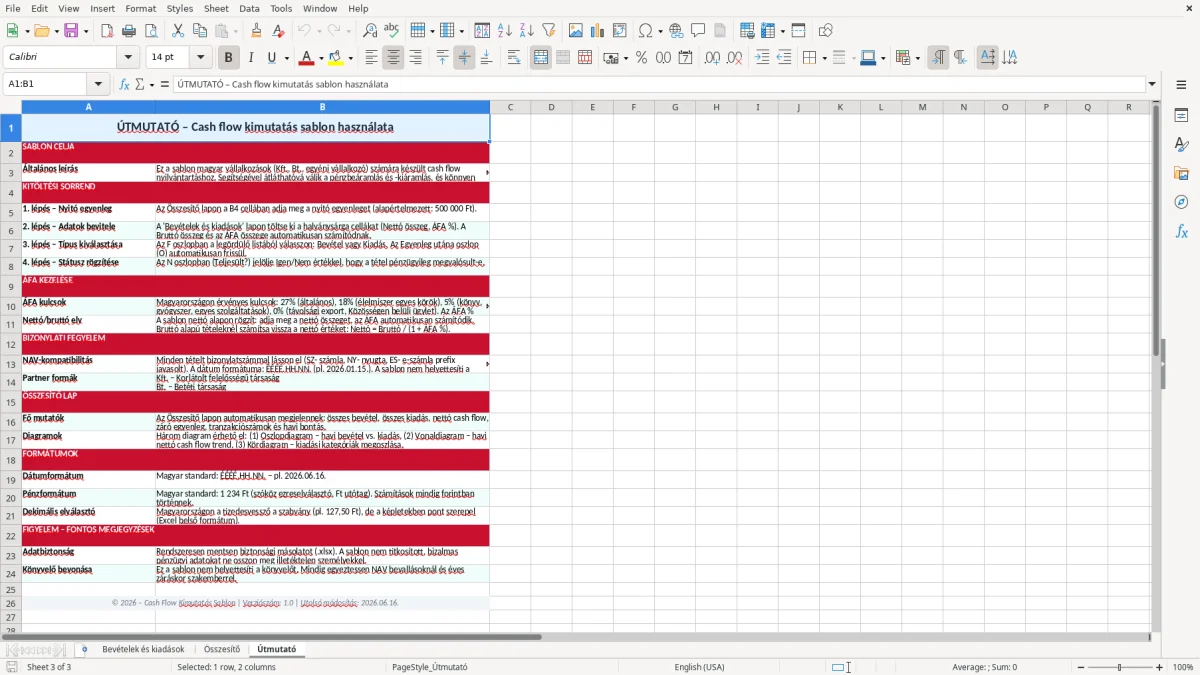
Task: Insert an image via toolbar icon
Action: 575,31
